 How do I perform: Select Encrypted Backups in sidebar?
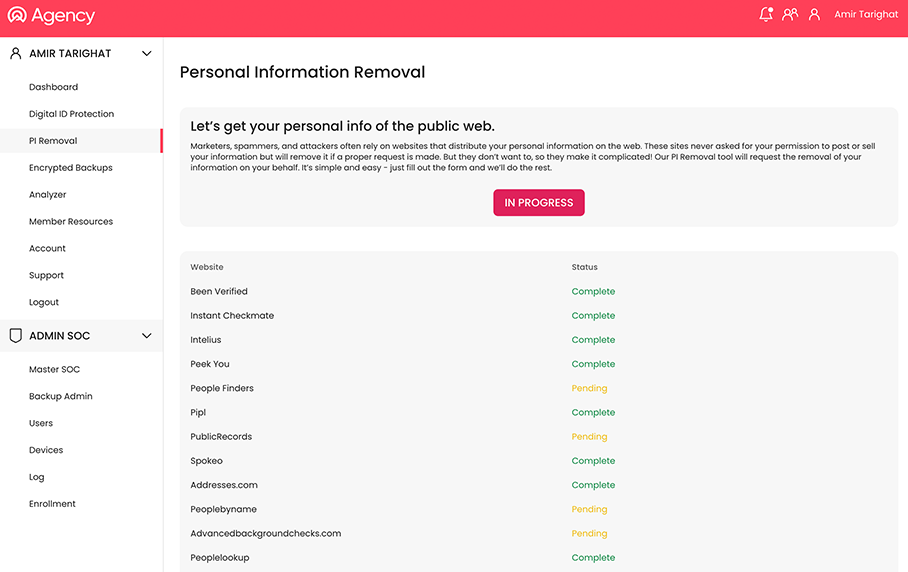coord(70,168)
